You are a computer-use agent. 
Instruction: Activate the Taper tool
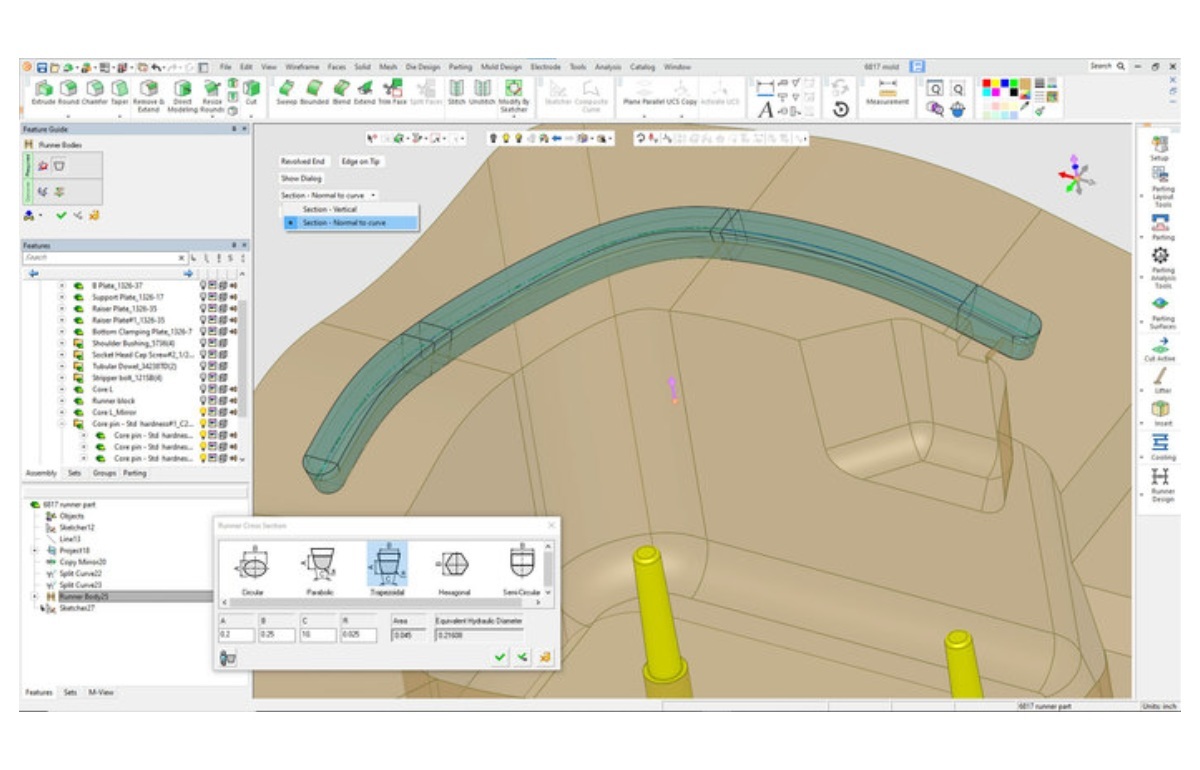(120, 93)
